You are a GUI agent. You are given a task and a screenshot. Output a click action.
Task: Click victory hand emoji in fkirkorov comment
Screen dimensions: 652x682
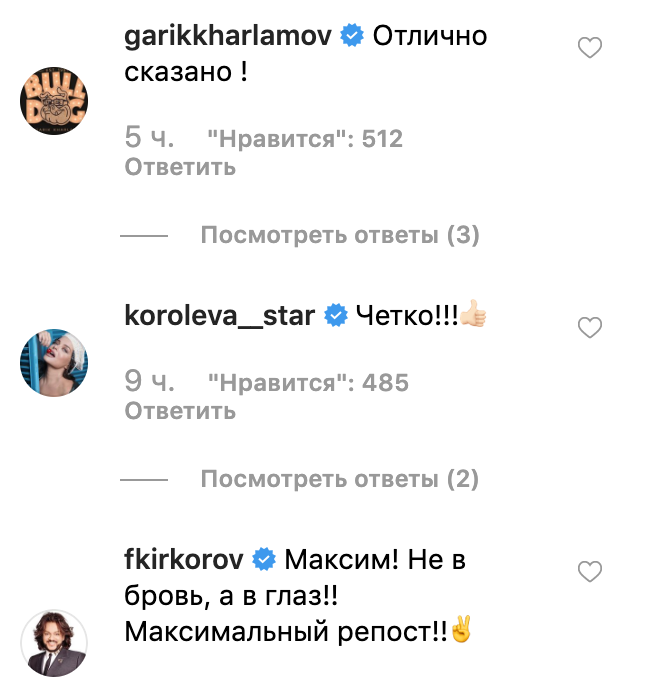tap(461, 629)
